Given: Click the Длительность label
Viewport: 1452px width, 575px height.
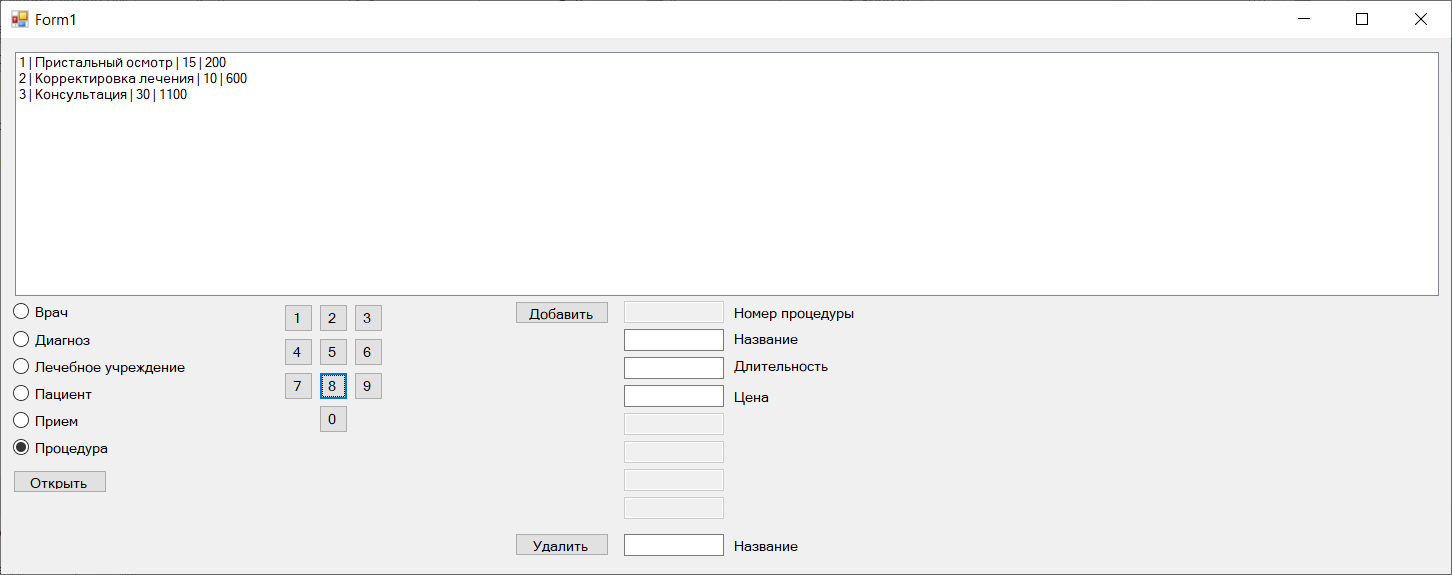Looking at the screenshot, I should click(x=781, y=366).
